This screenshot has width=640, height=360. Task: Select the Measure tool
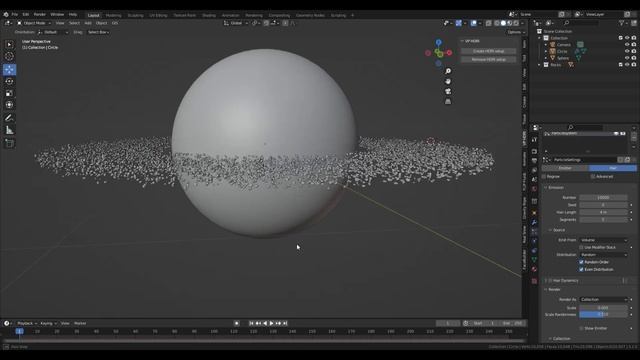9,130
